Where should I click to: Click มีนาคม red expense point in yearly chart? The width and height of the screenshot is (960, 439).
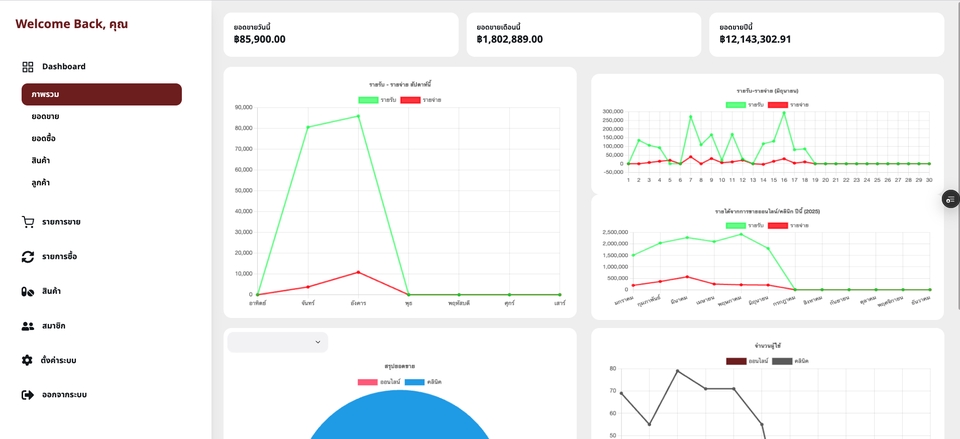click(687, 277)
